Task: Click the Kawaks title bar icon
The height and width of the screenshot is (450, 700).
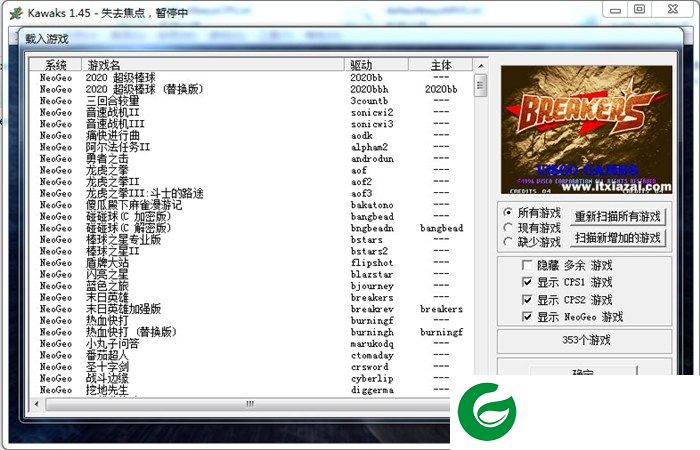Action: [16, 13]
